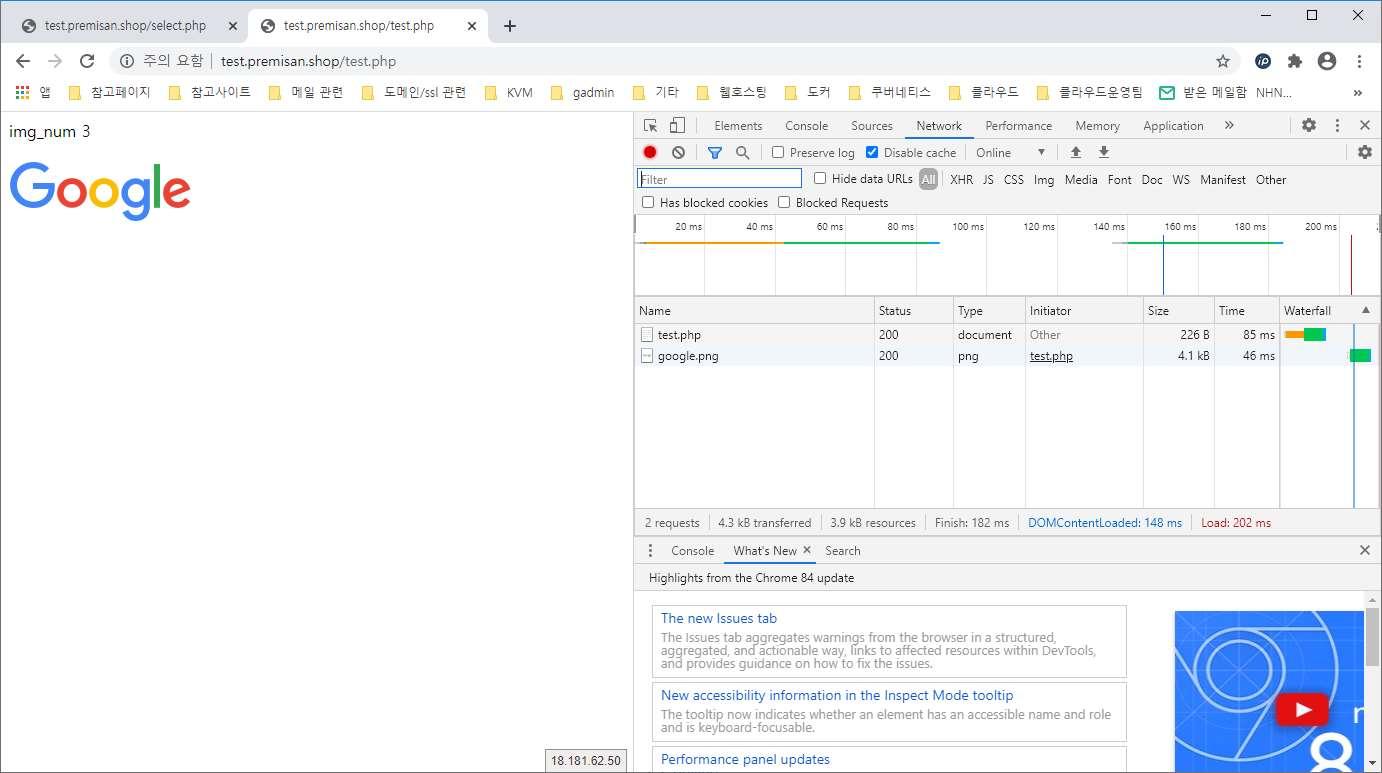The height and width of the screenshot is (773, 1382).
Task: Select the All type filter
Action: [x=929, y=180]
